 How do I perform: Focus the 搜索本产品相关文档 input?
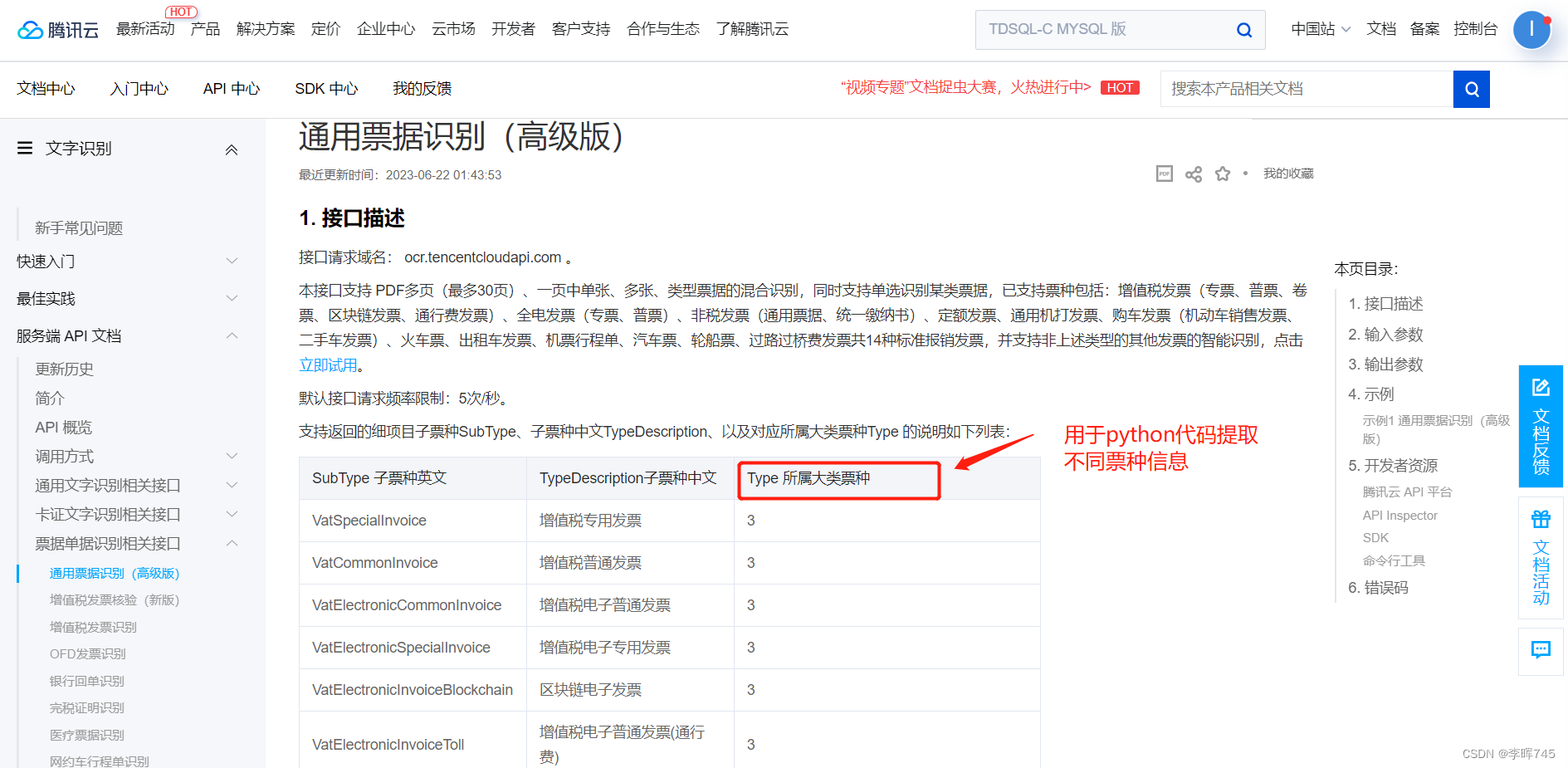click(x=1307, y=89)
